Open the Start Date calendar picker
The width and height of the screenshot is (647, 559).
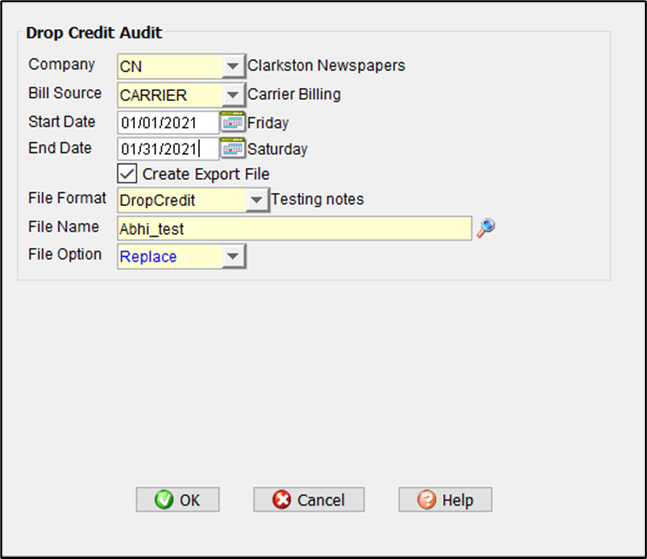[232, 123]
